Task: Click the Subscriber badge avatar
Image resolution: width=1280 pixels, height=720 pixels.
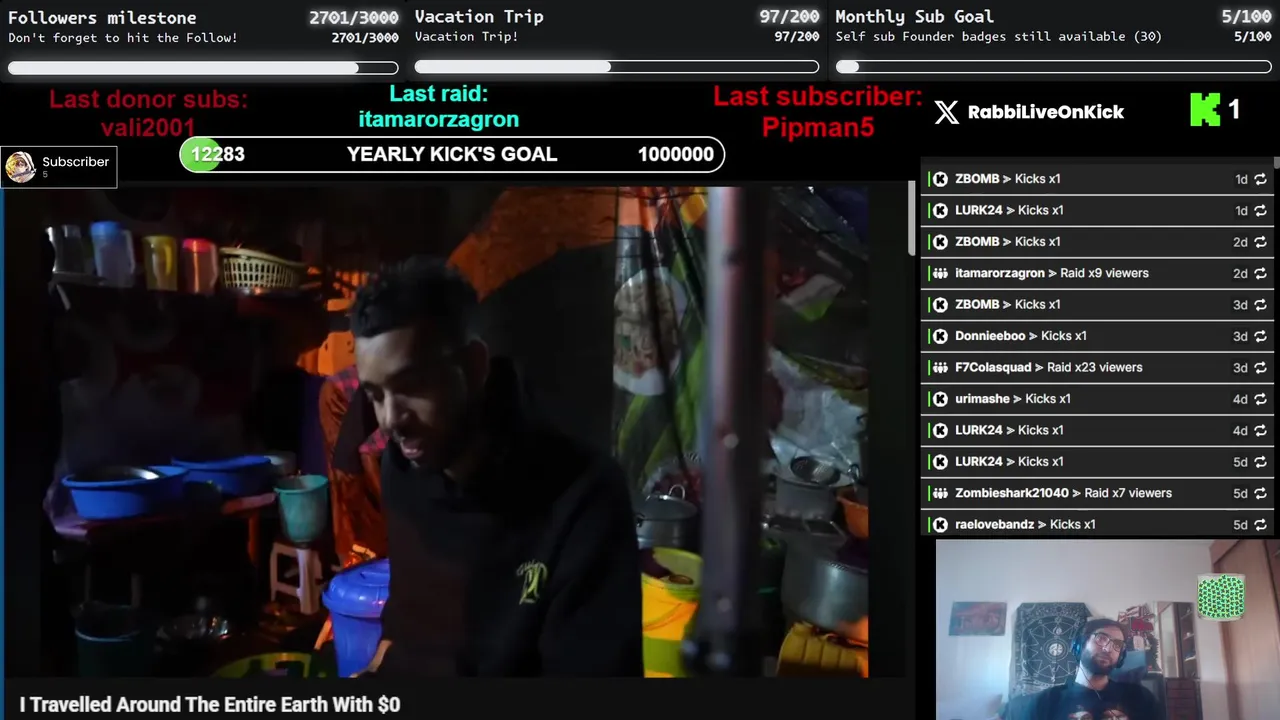Action: (20, 167)
